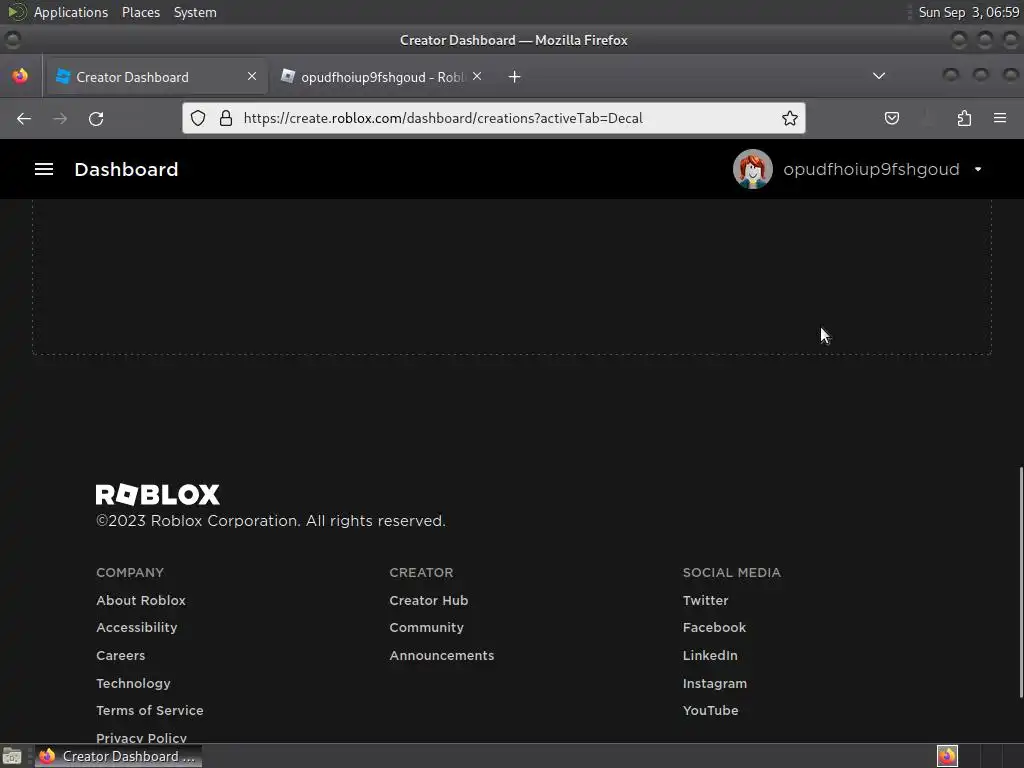Open the Twitter link
Viewport: 1024px width, 768px height.
[705, 600]
